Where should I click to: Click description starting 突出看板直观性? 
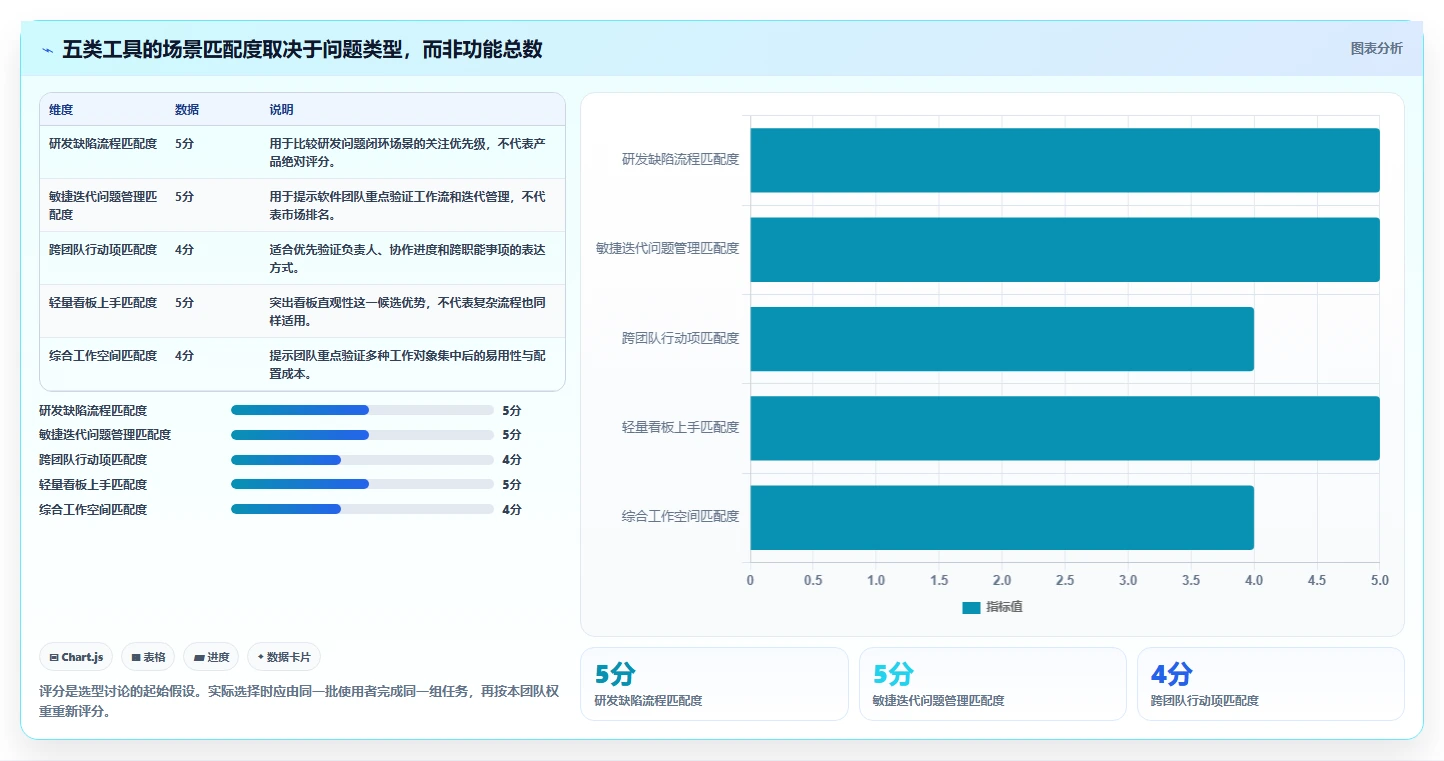[x=407, y=312]
